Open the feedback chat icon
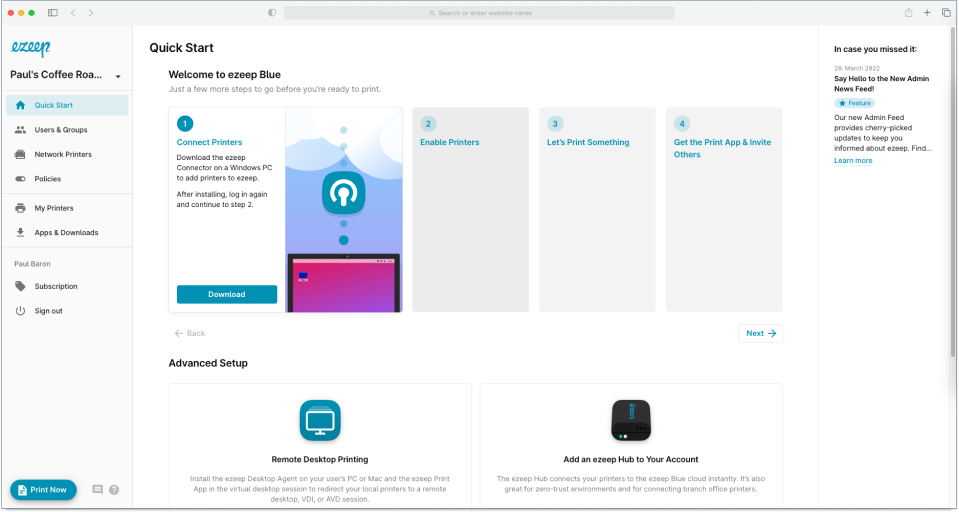This screenshot has height=512, width=959. pyautogui.click(x=97, y=489)
